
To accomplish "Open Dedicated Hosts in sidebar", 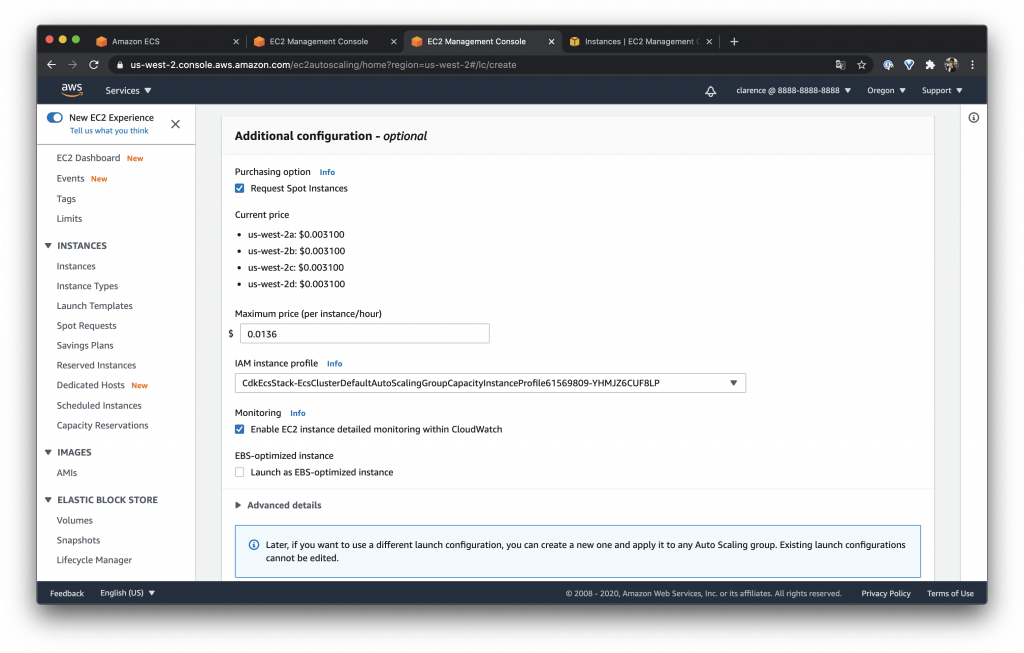I will click(x=90, y=385).
